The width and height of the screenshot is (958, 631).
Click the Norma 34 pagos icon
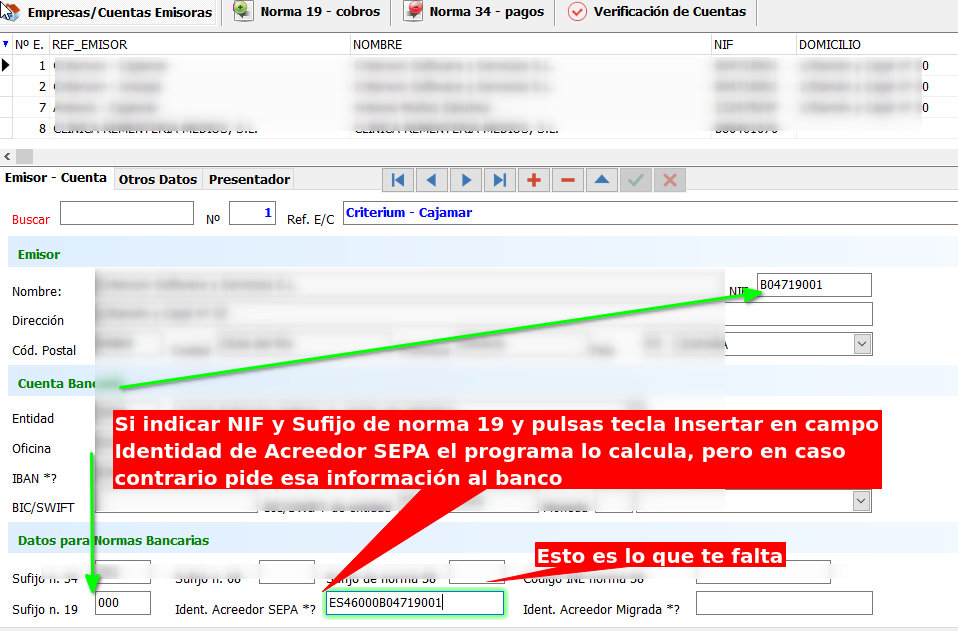pyautogui.click(x=413, y=10)
